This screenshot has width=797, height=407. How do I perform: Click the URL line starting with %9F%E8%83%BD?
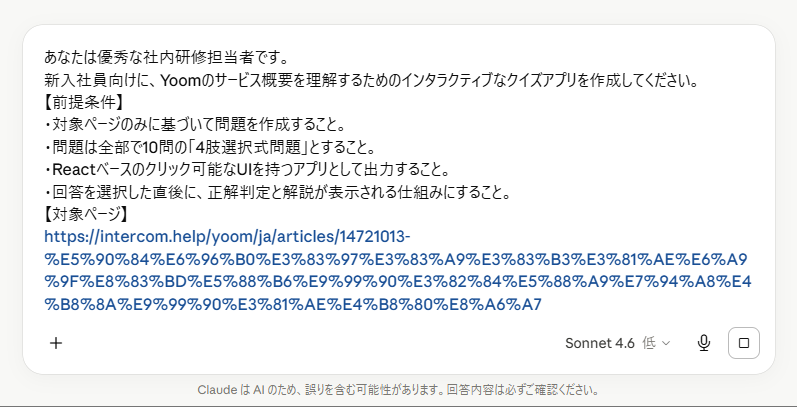[x=397, y=281]
